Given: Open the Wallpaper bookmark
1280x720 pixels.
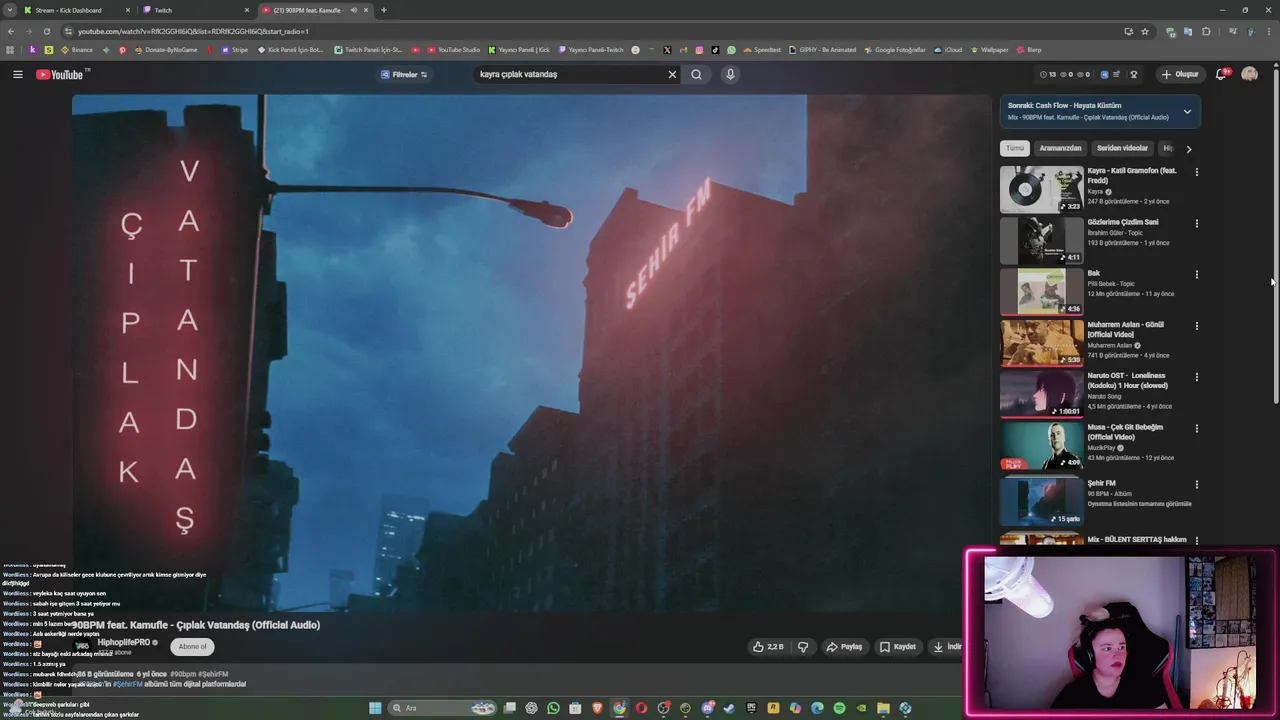Looking at the screenshot, I should pyautogui.click(x=989, y=50).
